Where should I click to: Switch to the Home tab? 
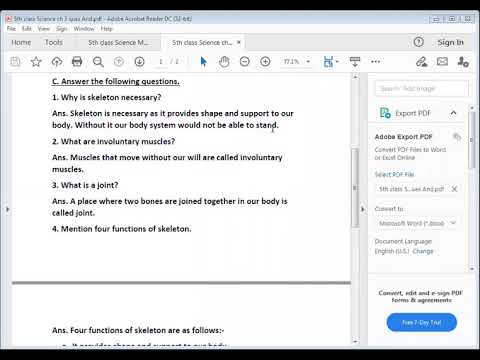pos(21,42)
